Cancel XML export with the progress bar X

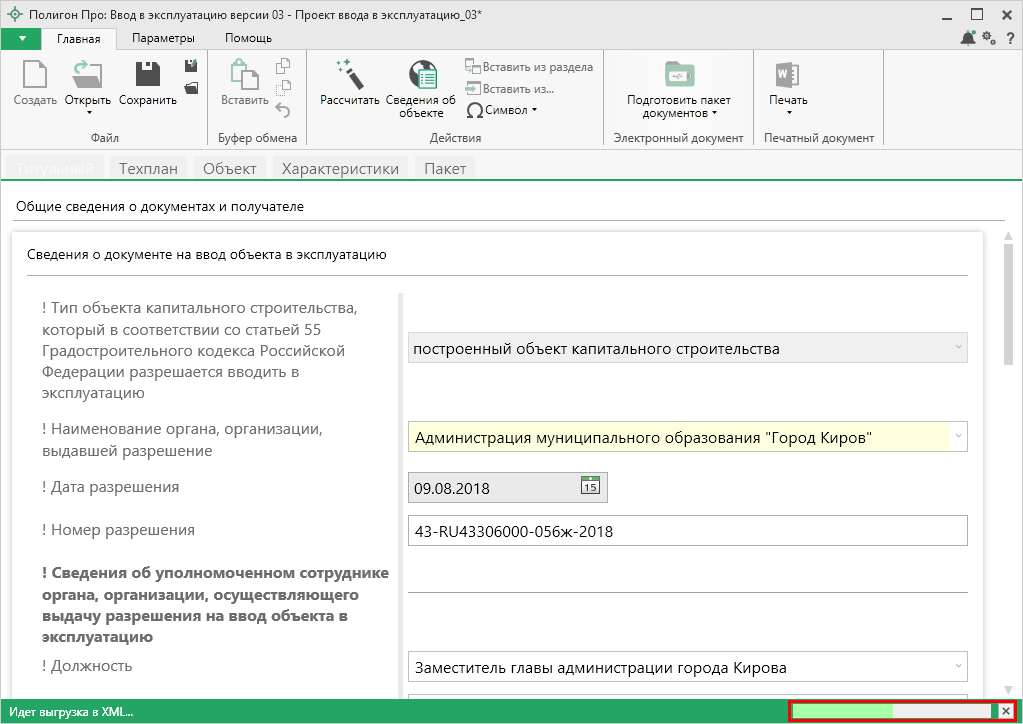[1006, 711]
